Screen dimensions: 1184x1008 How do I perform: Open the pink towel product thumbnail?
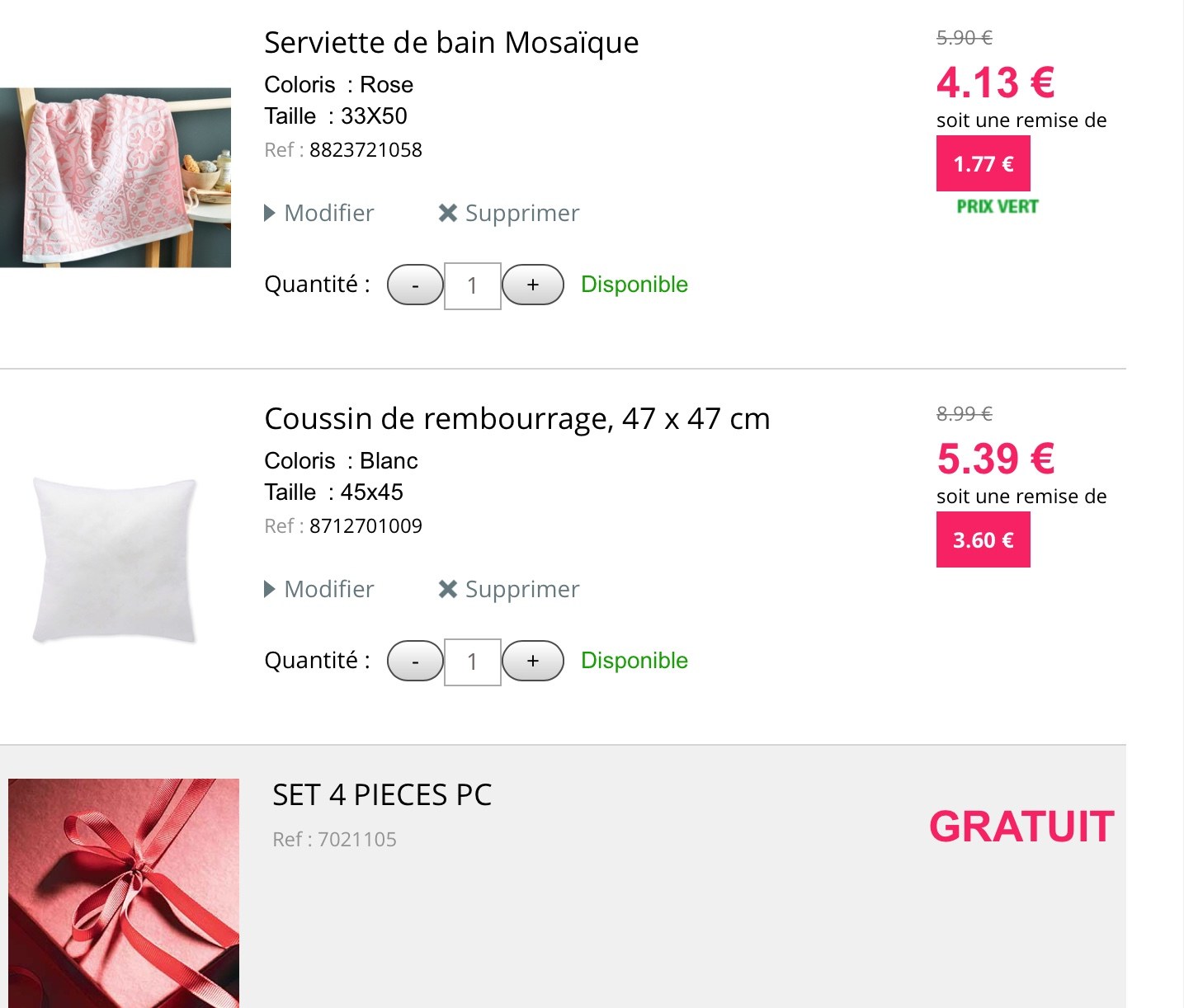tap(116, 177)
